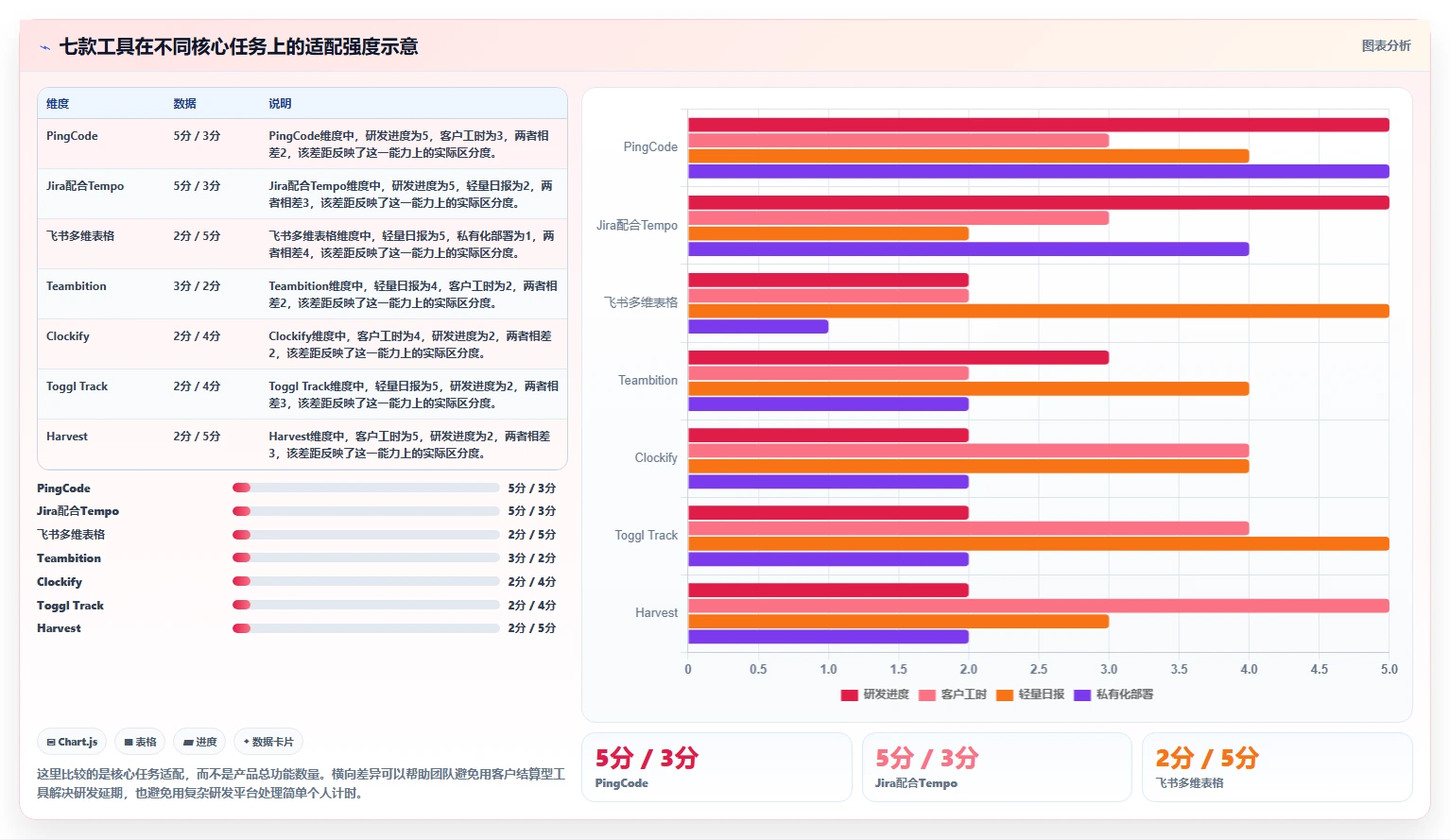Viewport: 1450px width, 840px height.
Task: Open the Jira配合Tempo 5分 / 3分 summary card
Action: pyautogui.click(x=996, y=767)
